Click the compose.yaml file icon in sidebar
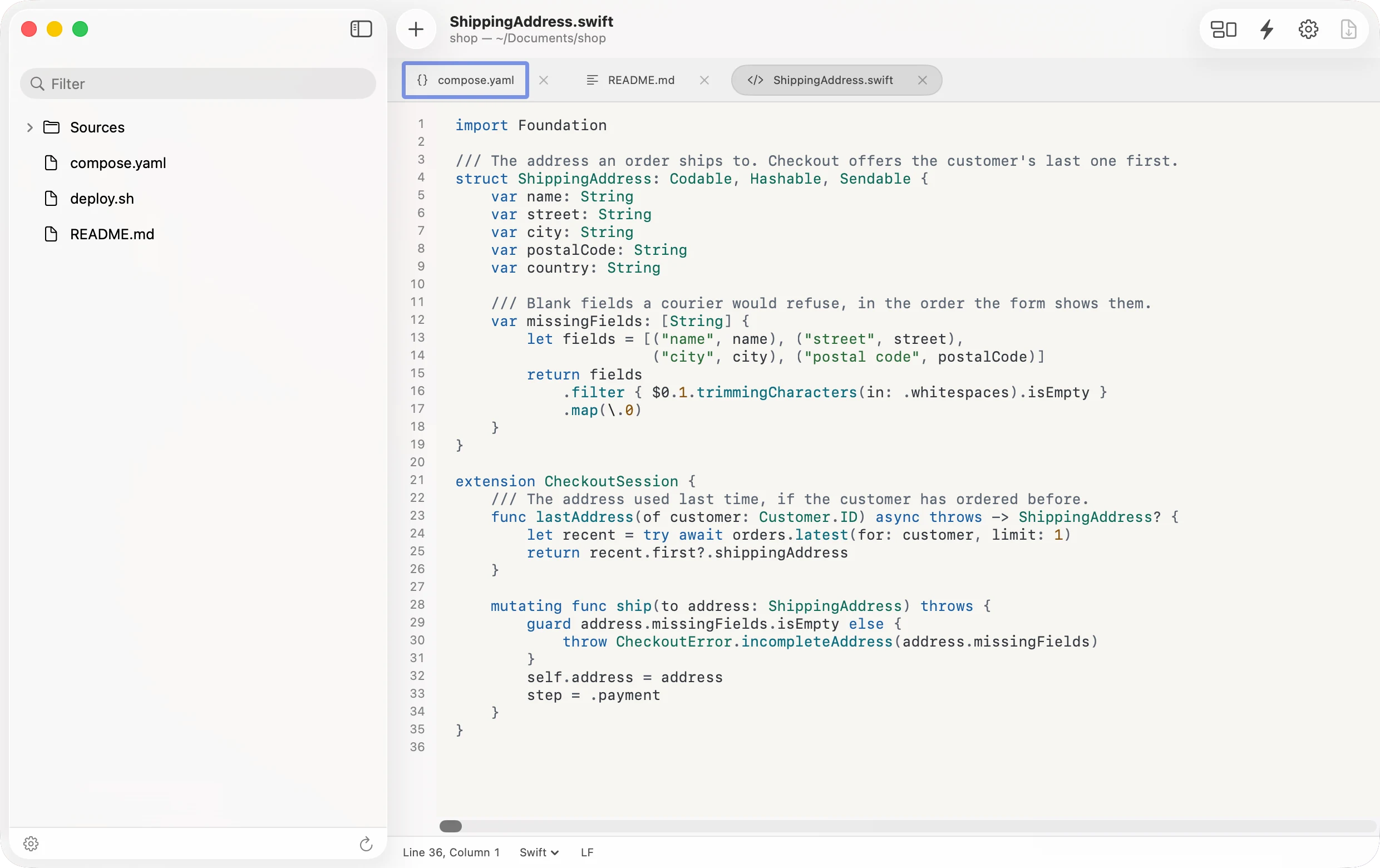The height and width of the screenshot is (868, 1380). [x=51, y=162]
